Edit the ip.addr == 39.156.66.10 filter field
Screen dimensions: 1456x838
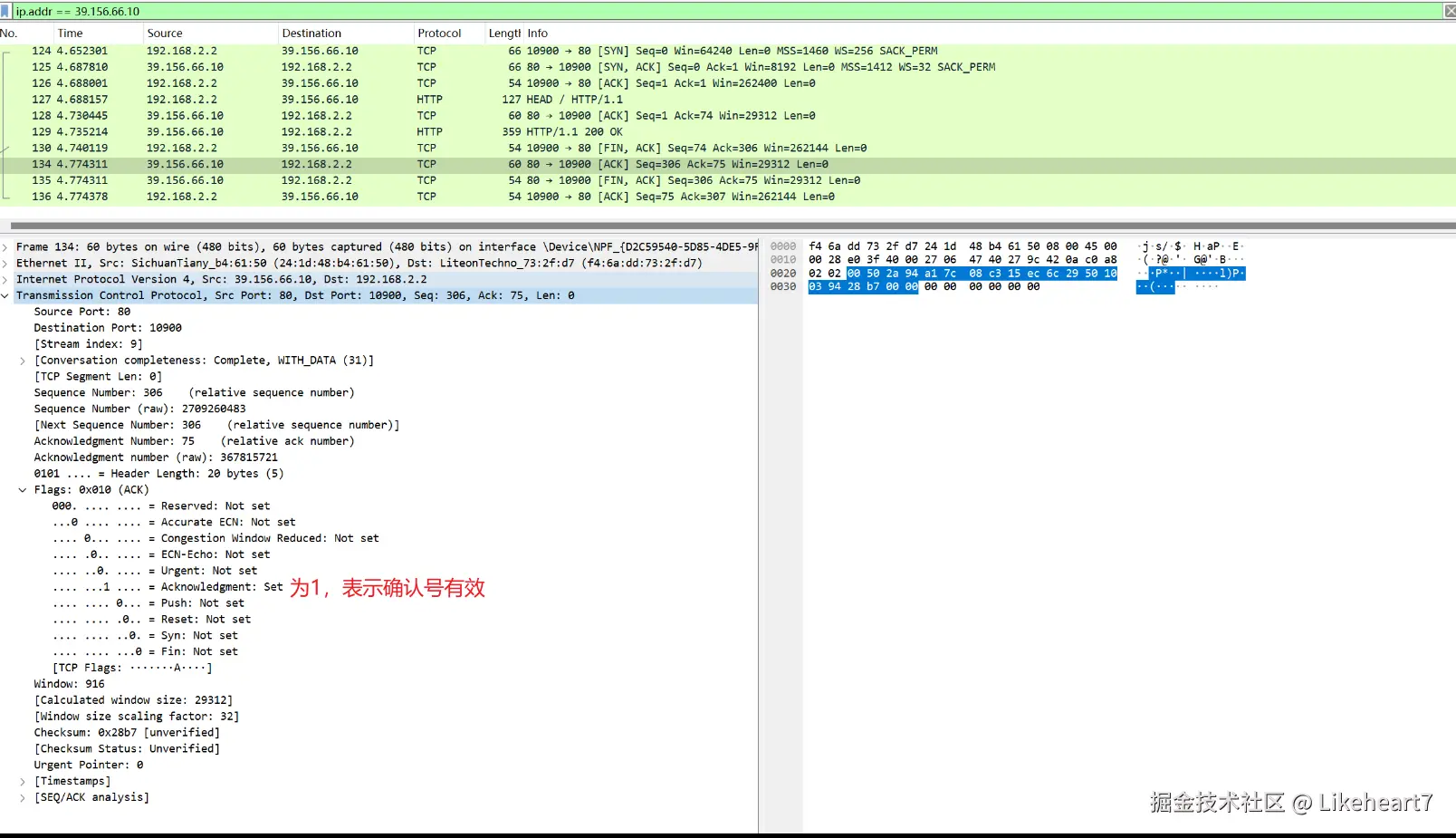pyautogui.click(x=727, y=11)
